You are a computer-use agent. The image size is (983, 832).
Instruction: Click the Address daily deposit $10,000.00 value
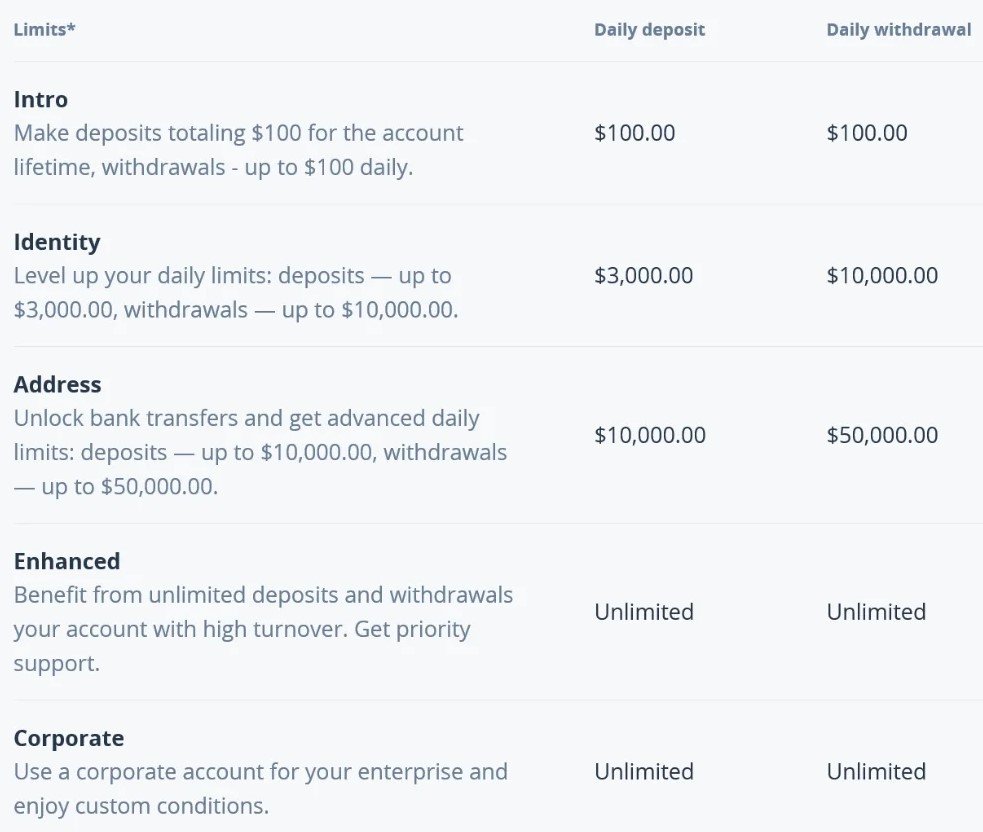(650, 435)
